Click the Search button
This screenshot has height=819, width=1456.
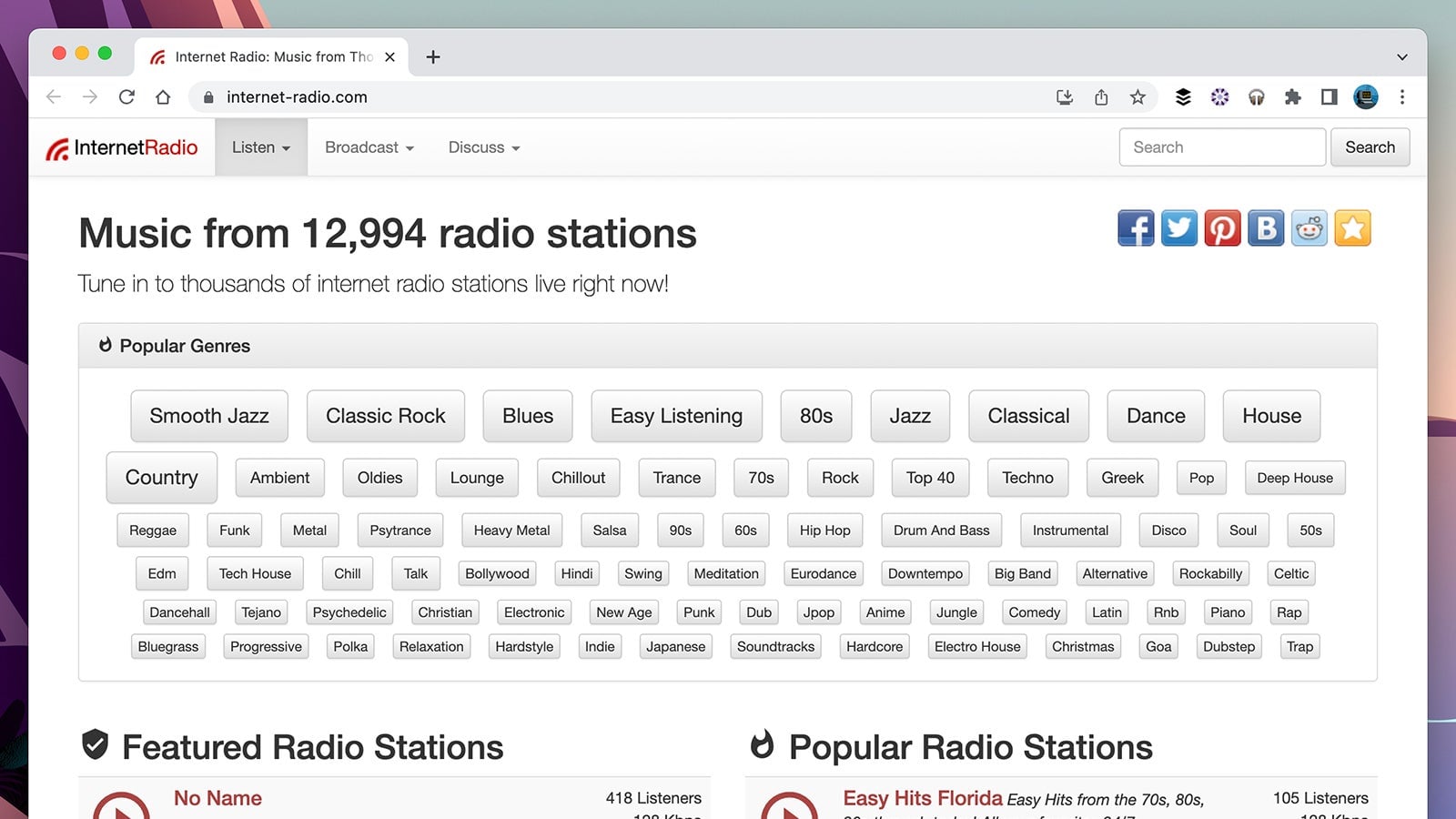tap(1370, 147)
